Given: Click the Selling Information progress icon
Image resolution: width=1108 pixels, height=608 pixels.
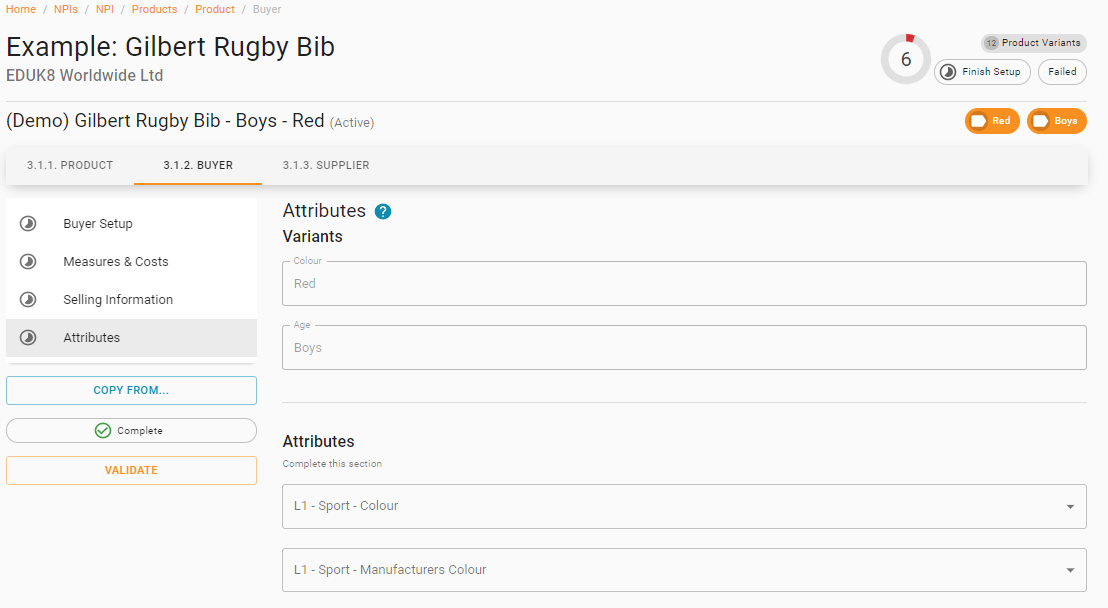Looking at the screenshot, I should tap(28, 300).
